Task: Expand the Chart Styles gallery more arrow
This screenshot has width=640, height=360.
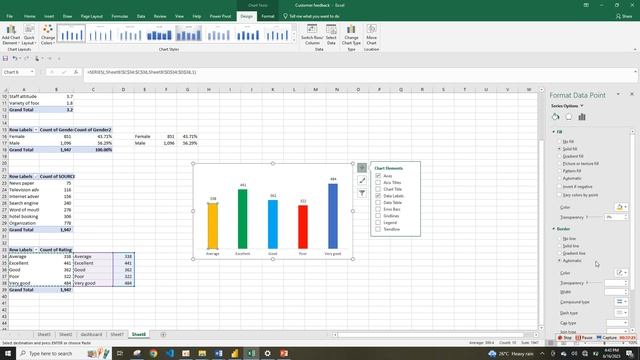Action: 294,41
